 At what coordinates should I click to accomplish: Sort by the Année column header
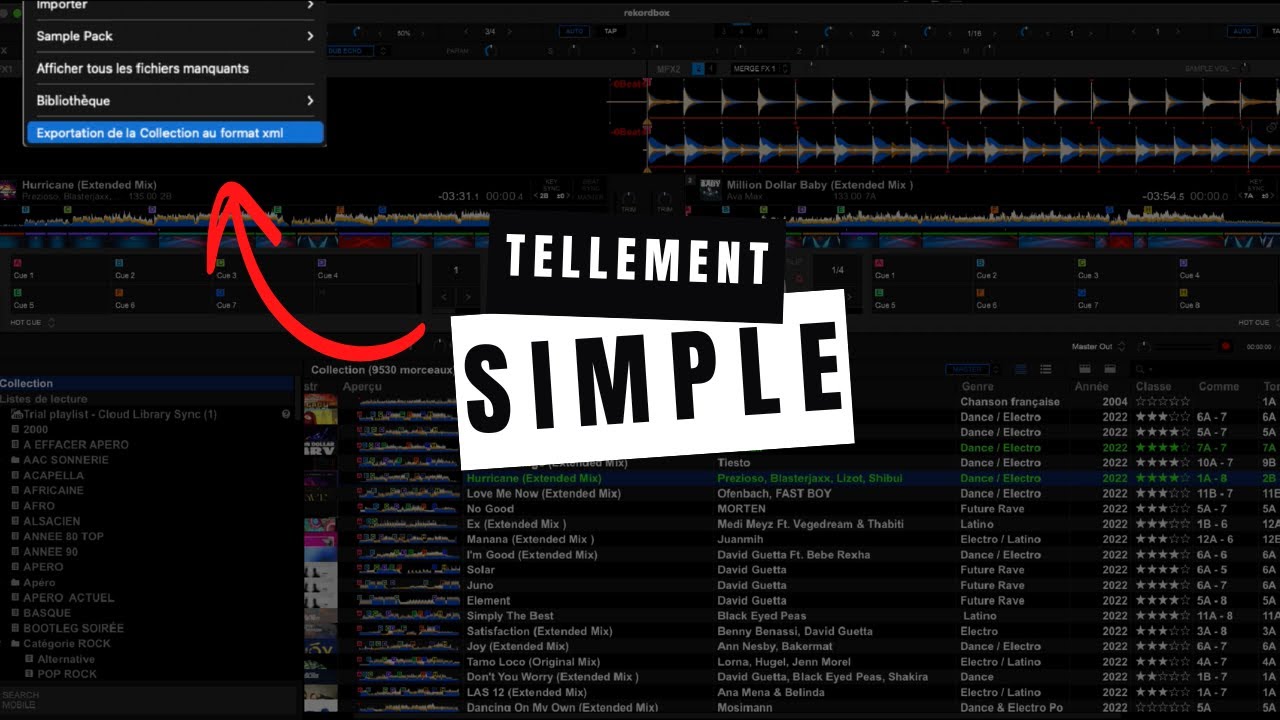tap(1091, 386)
